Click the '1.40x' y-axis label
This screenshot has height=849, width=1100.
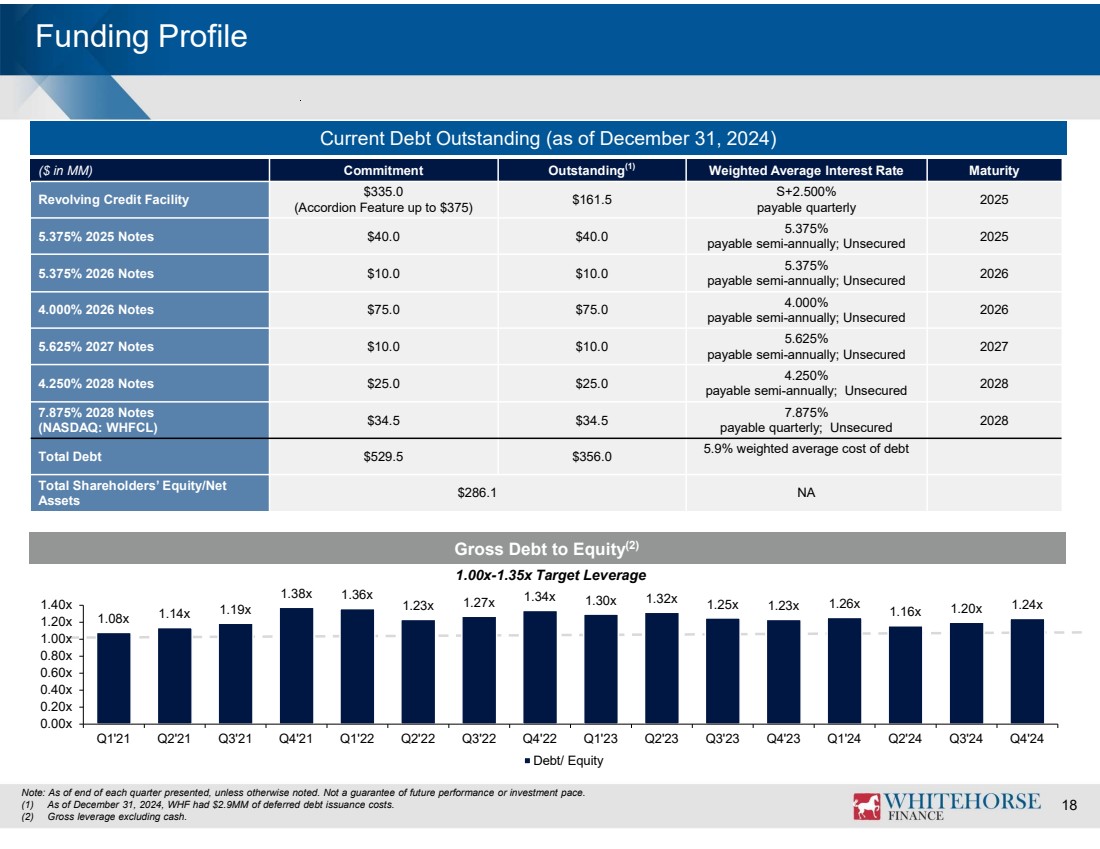pyautogui.click(x=56, y=605)
